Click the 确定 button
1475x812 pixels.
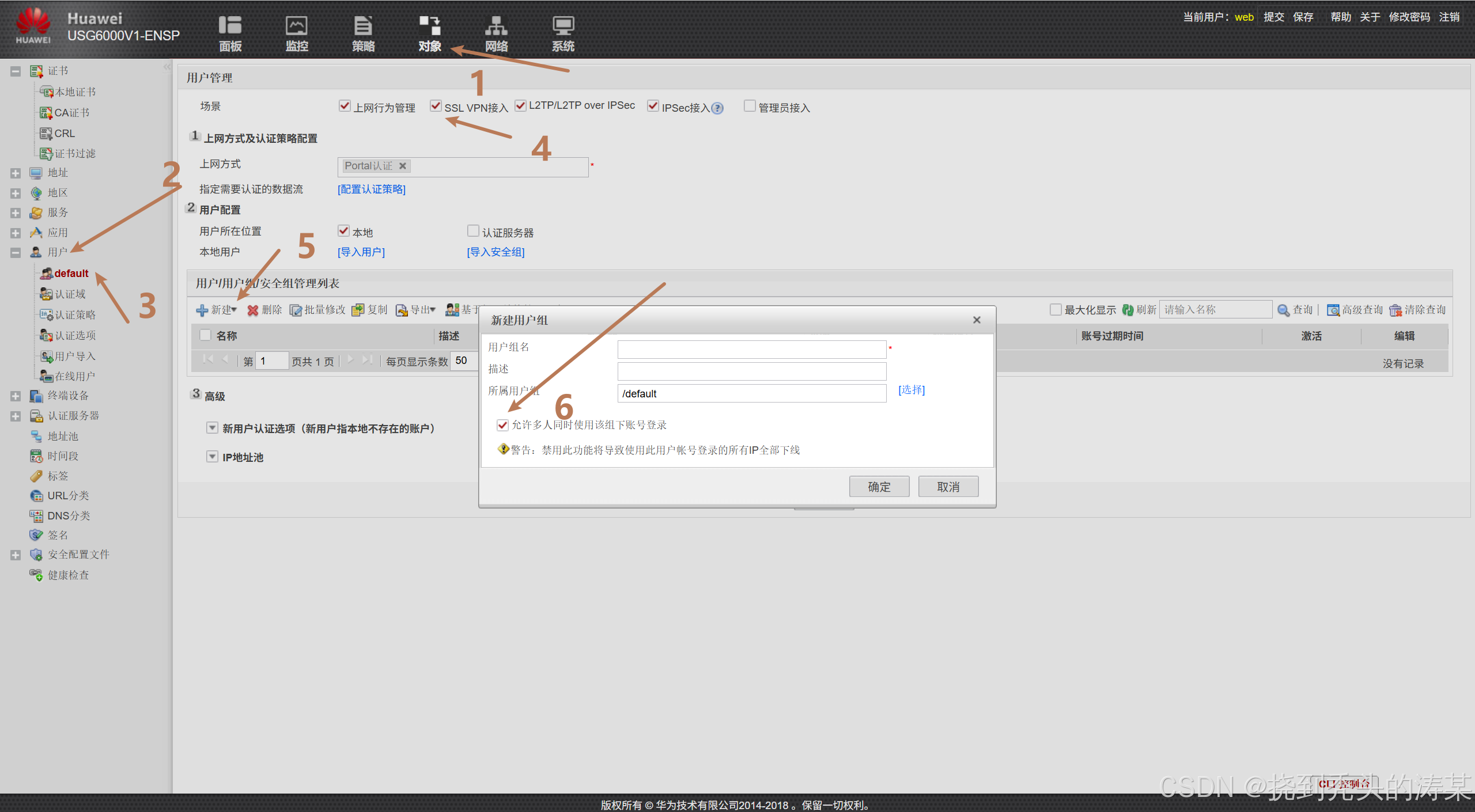[x=879, y=487]
